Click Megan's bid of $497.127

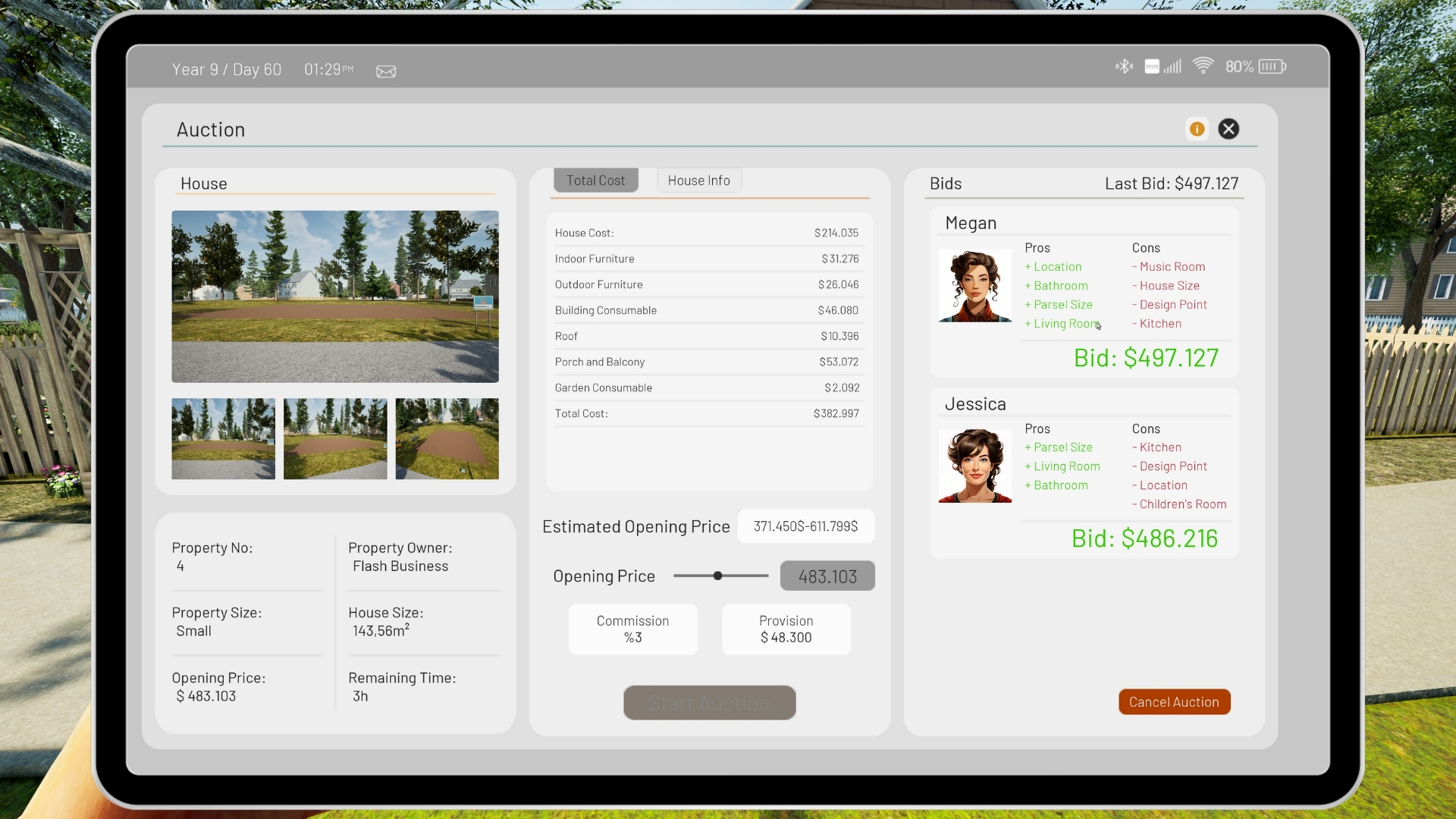tap(1145, 358)
